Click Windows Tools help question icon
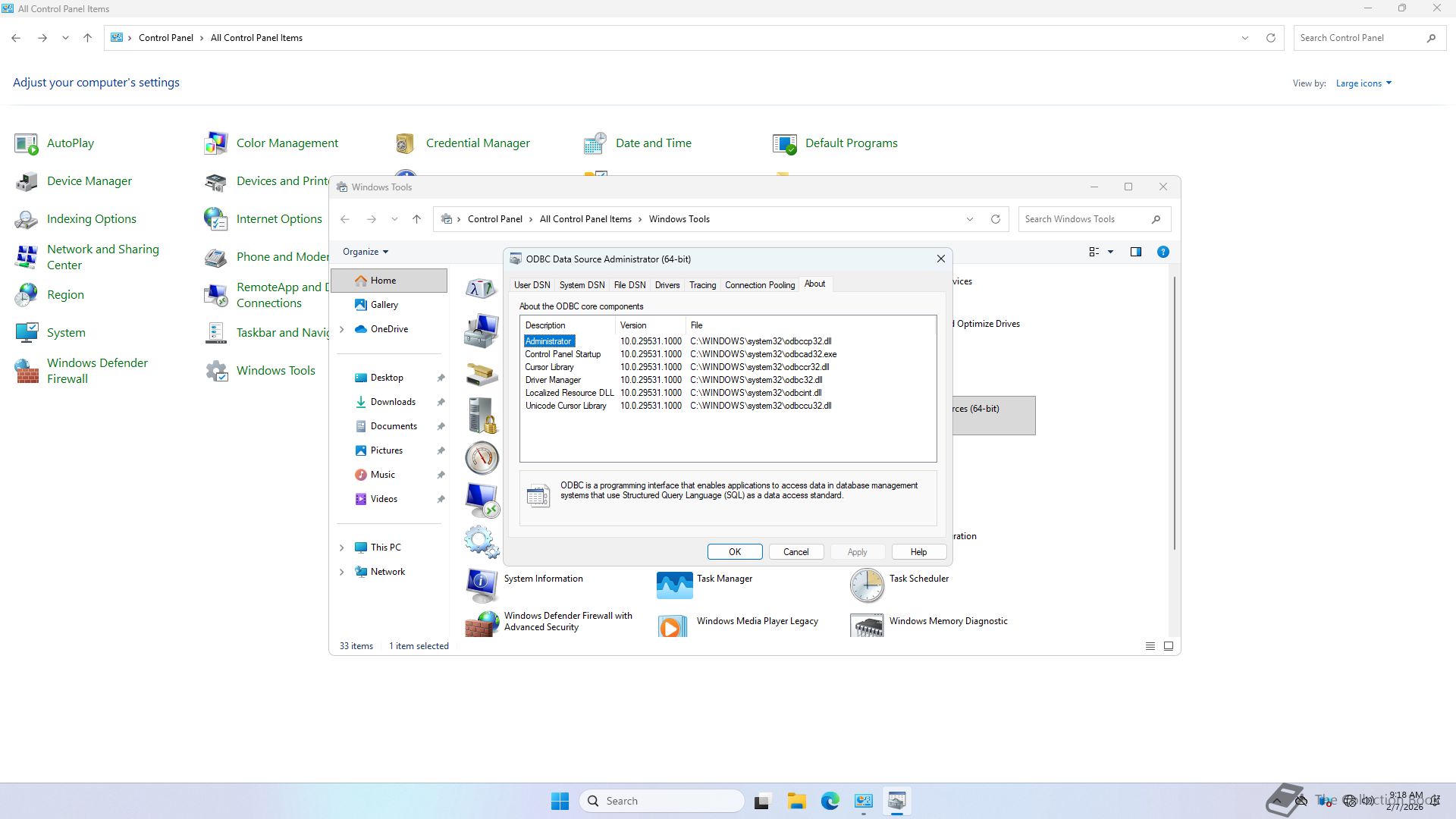This screenshot has height=819, width=1456. (x=1163, y=252)
